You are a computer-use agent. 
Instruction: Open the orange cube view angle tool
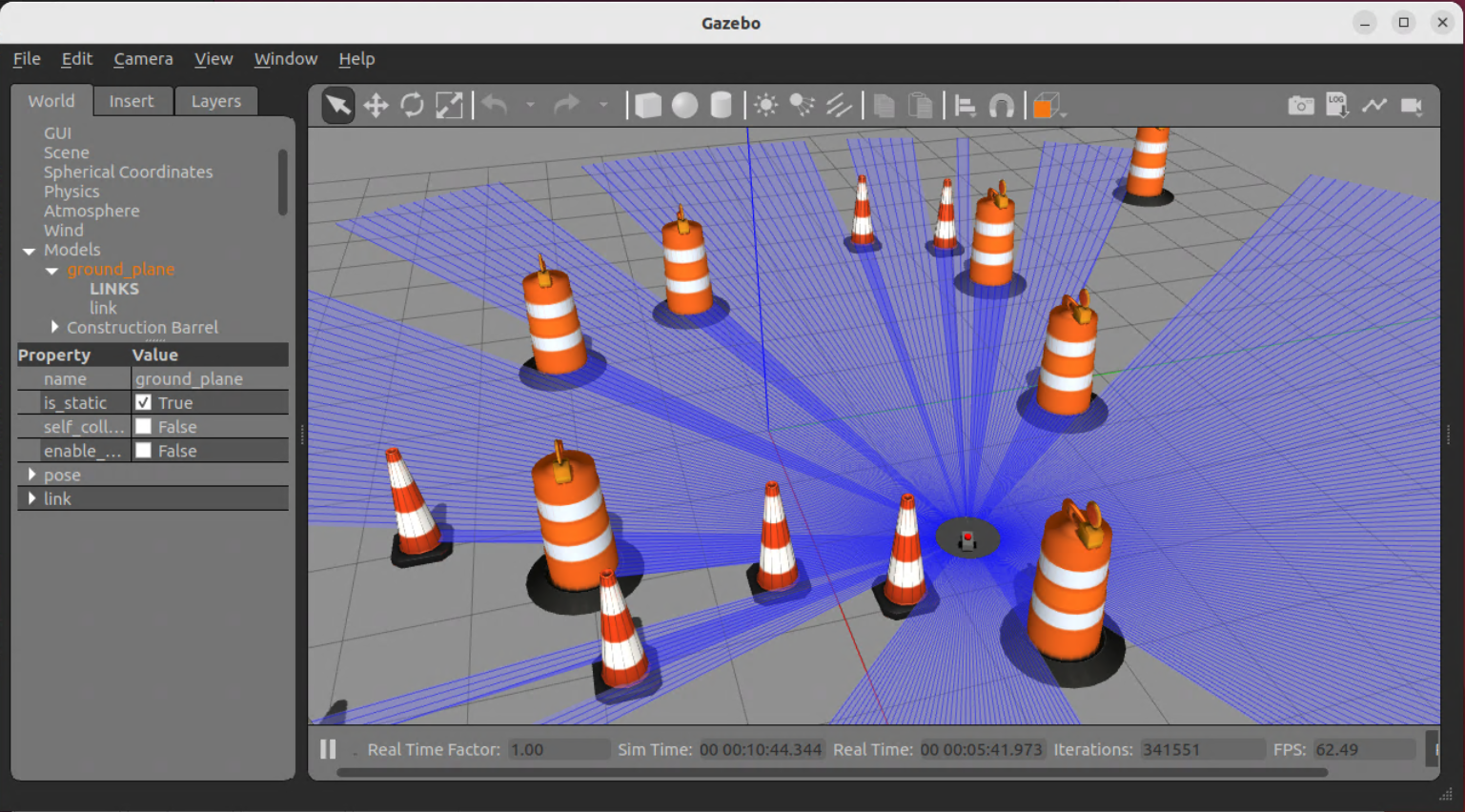(x=1047, y=106)
